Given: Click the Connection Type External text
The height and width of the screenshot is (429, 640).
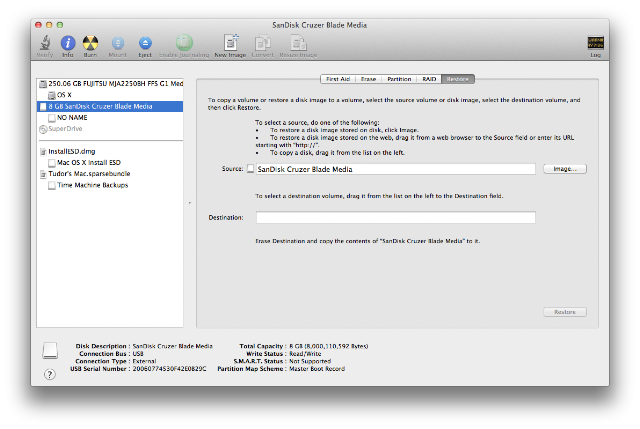Looking at the screenshot, I should click(144, 361).
